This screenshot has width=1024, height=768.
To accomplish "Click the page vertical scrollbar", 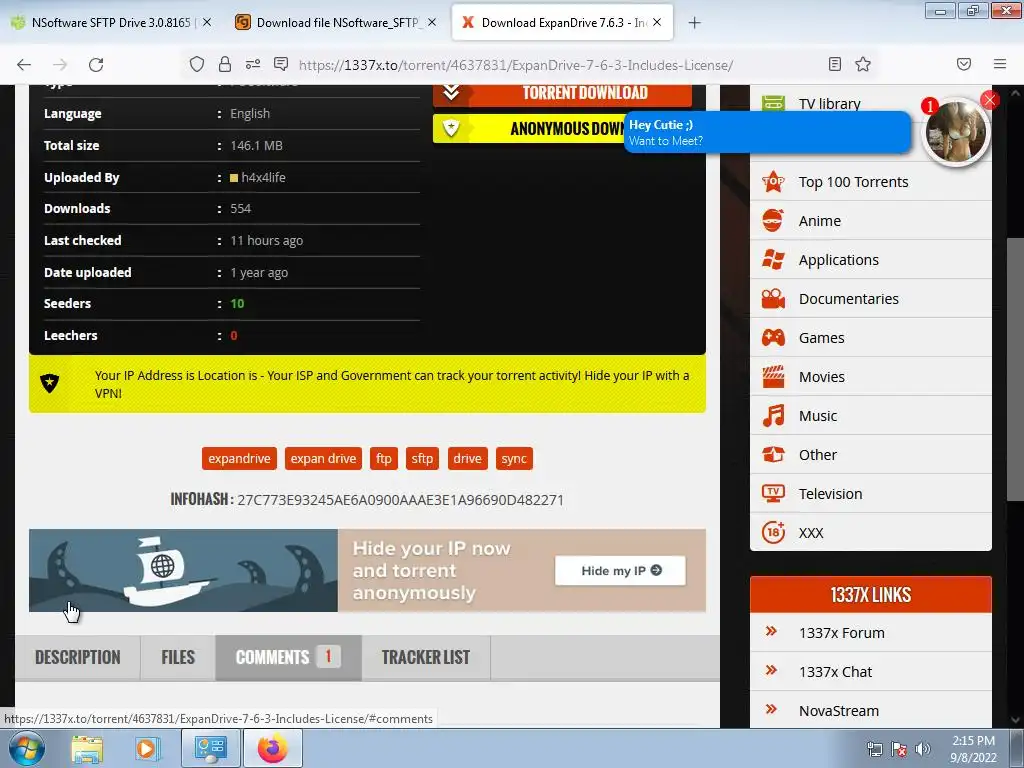I will pyautogui.click(x=1015, y=369).
